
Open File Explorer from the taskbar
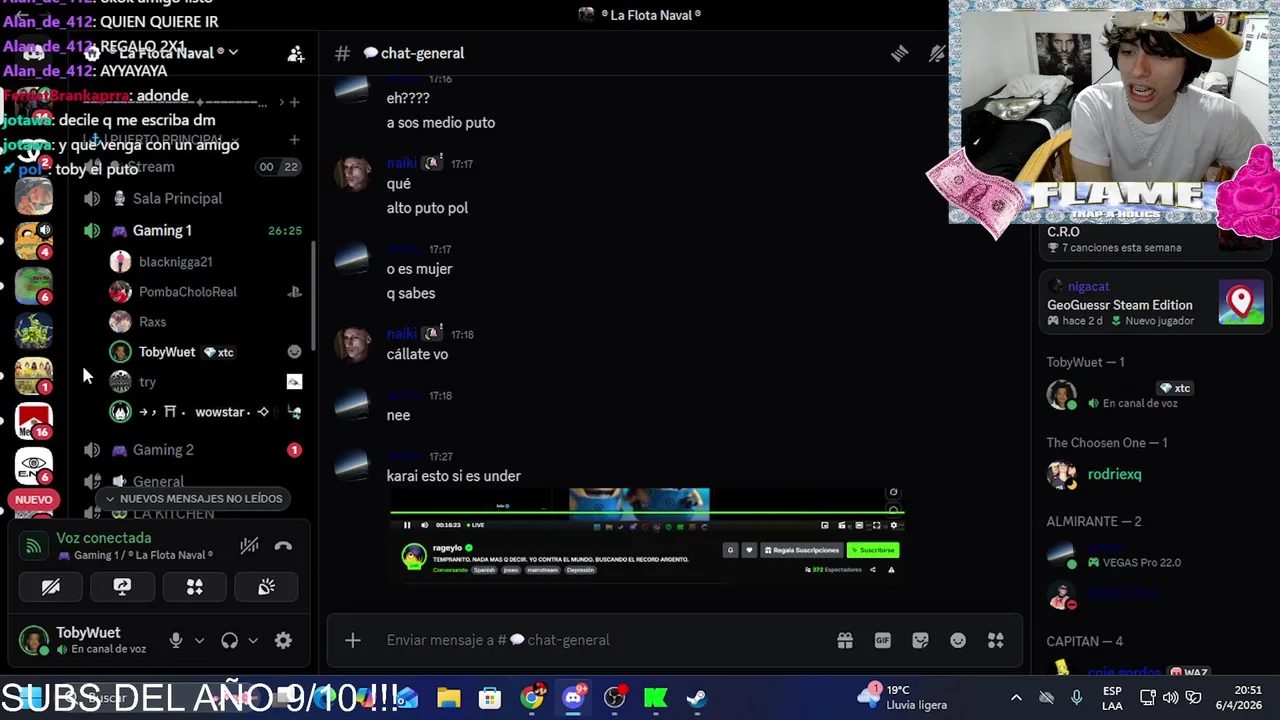point(448,697)
